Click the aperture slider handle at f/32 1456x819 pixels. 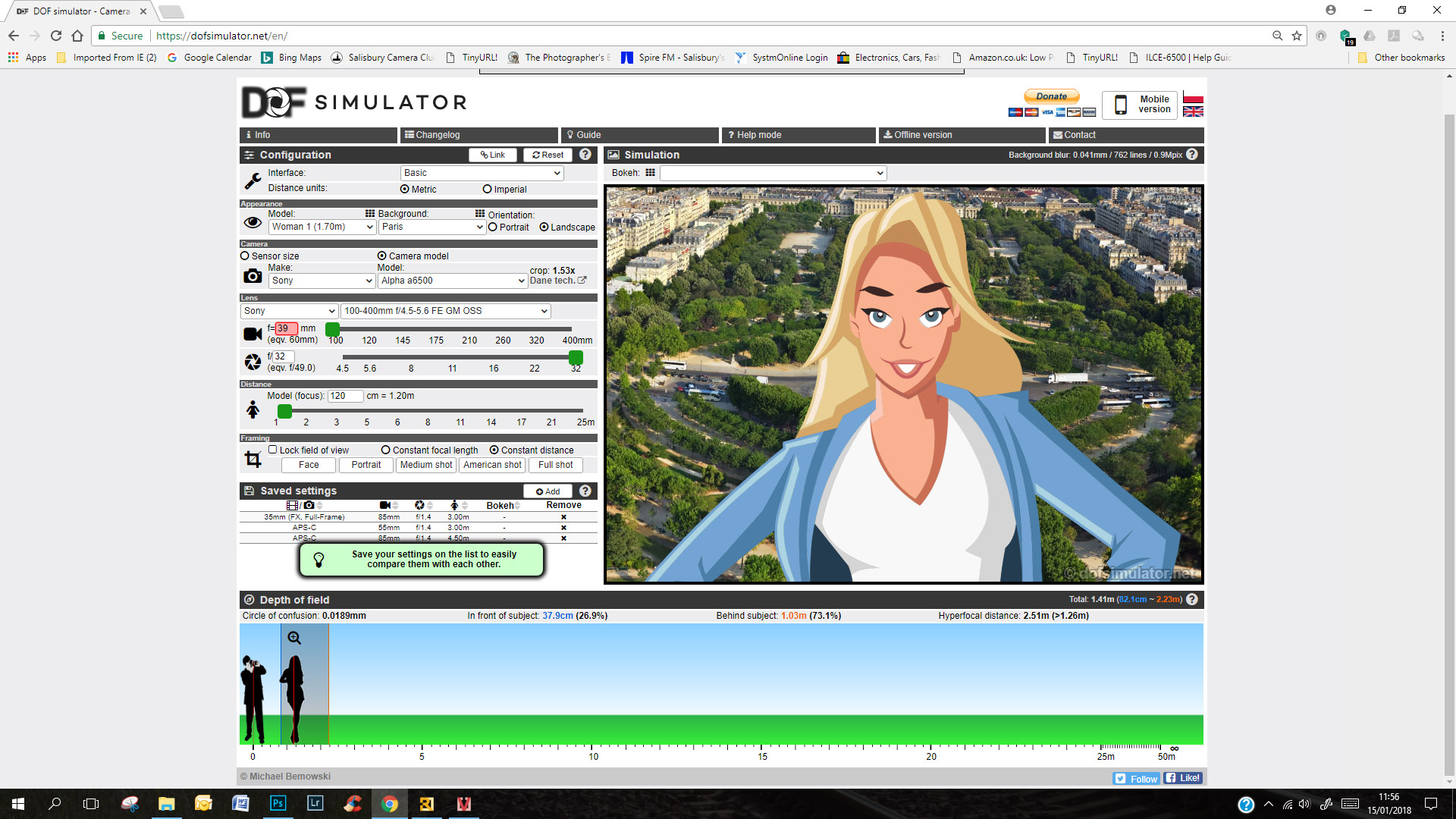point(576,357)
